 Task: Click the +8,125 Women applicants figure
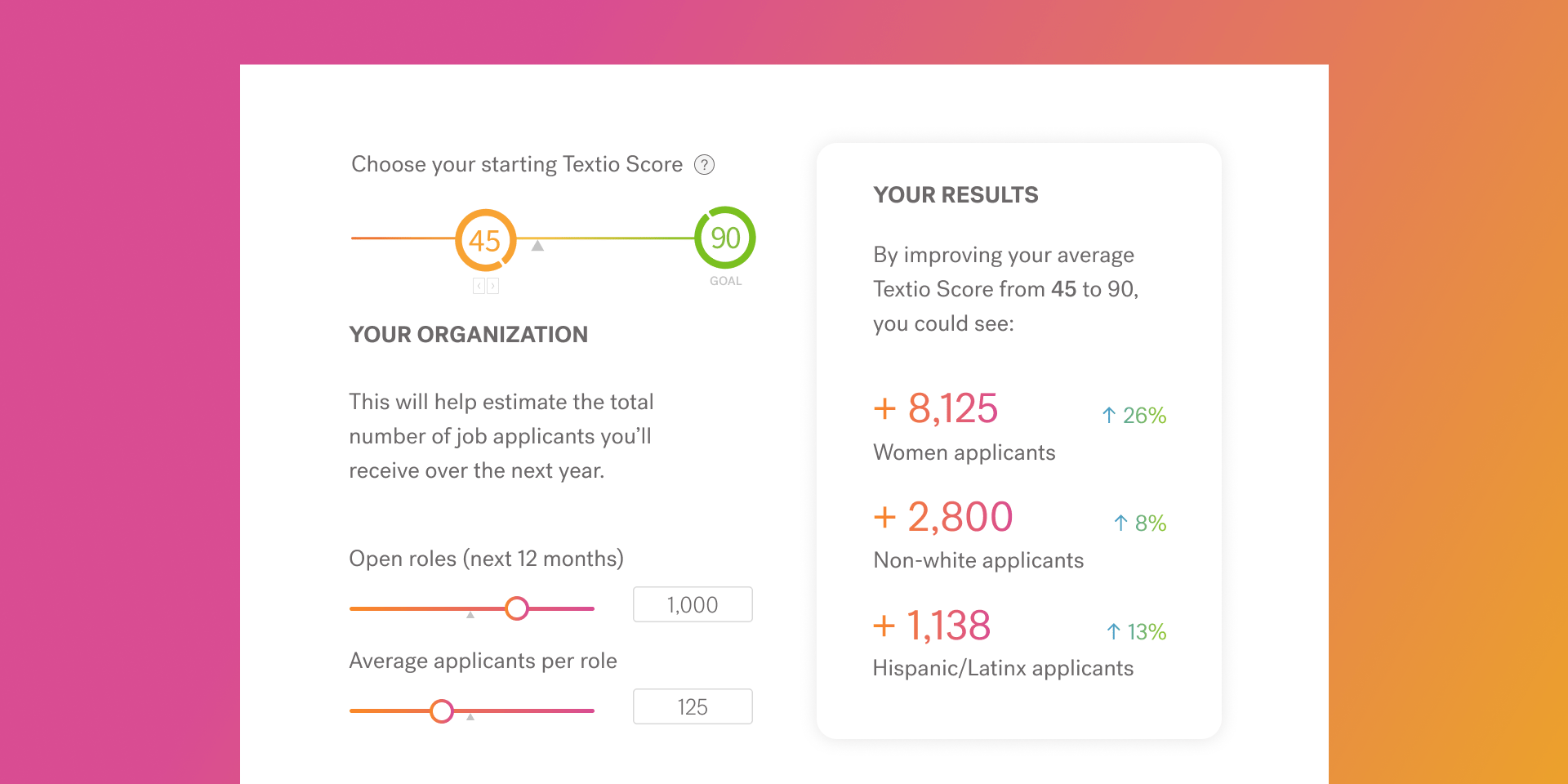pos(934,408)
